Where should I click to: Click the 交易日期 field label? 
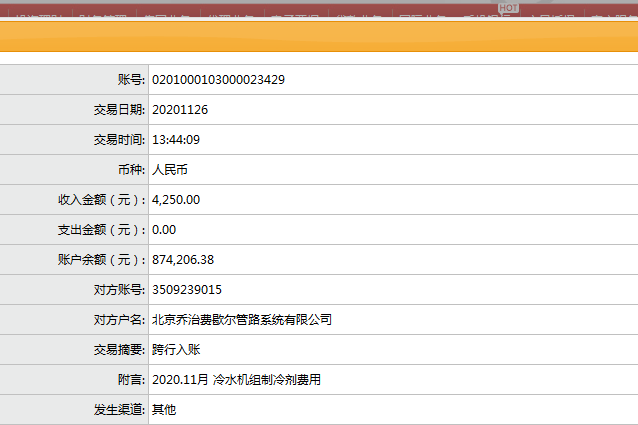119,109
